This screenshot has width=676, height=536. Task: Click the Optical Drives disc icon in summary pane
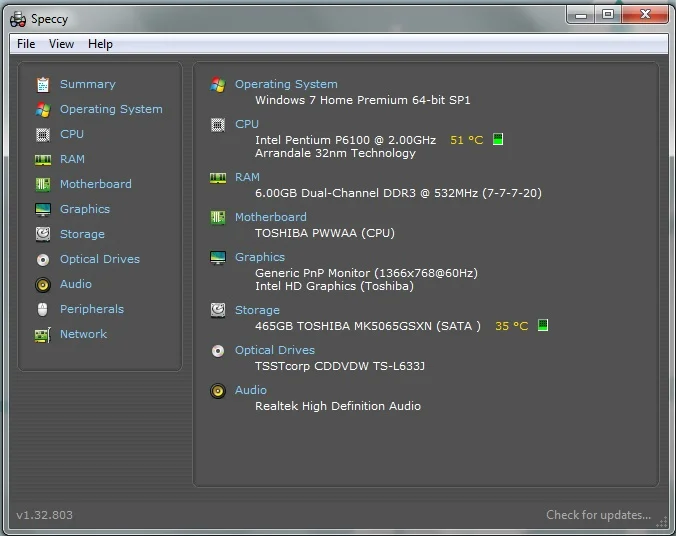(x=218, y=351)
